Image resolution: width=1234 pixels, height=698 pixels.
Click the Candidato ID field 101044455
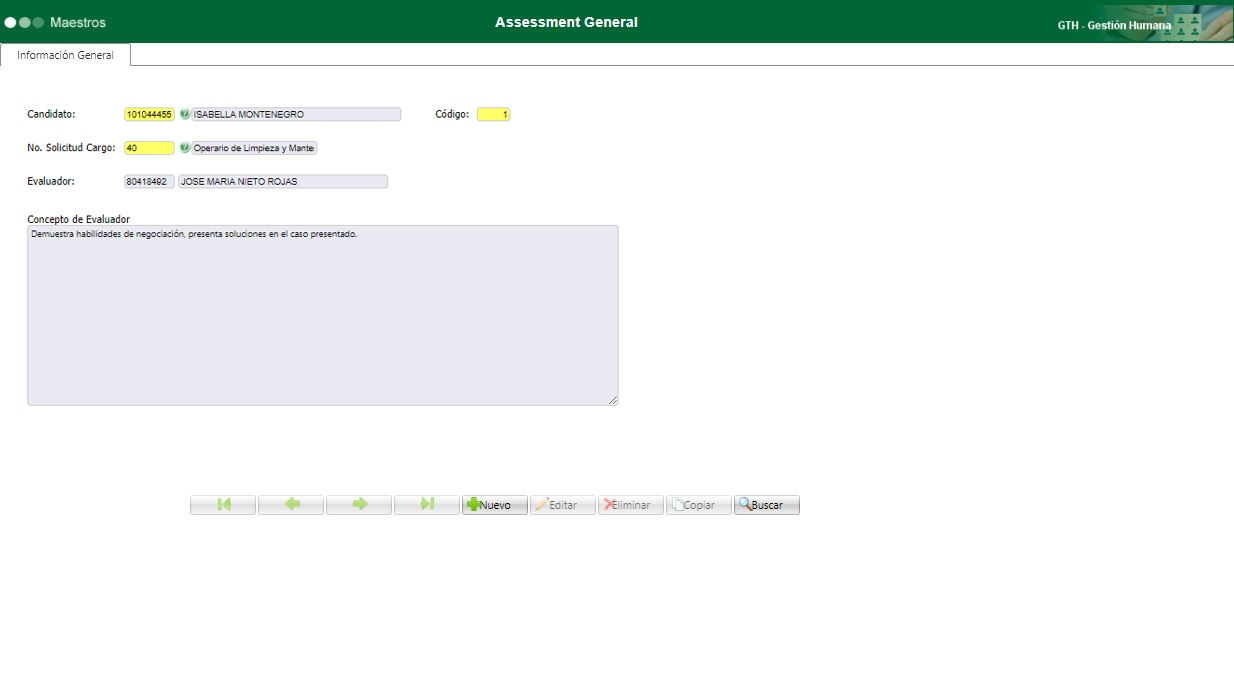pos(149,114)
